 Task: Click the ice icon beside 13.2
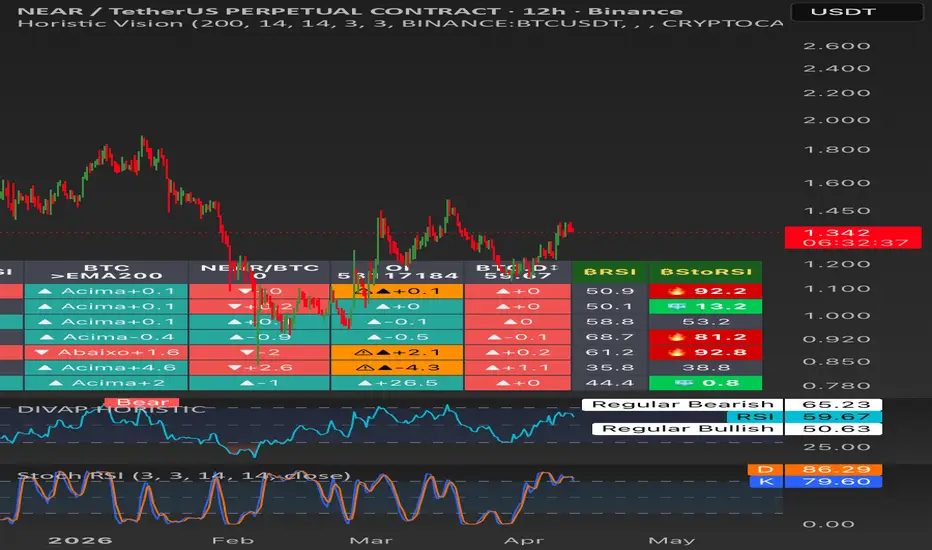(x=677, y=307)
